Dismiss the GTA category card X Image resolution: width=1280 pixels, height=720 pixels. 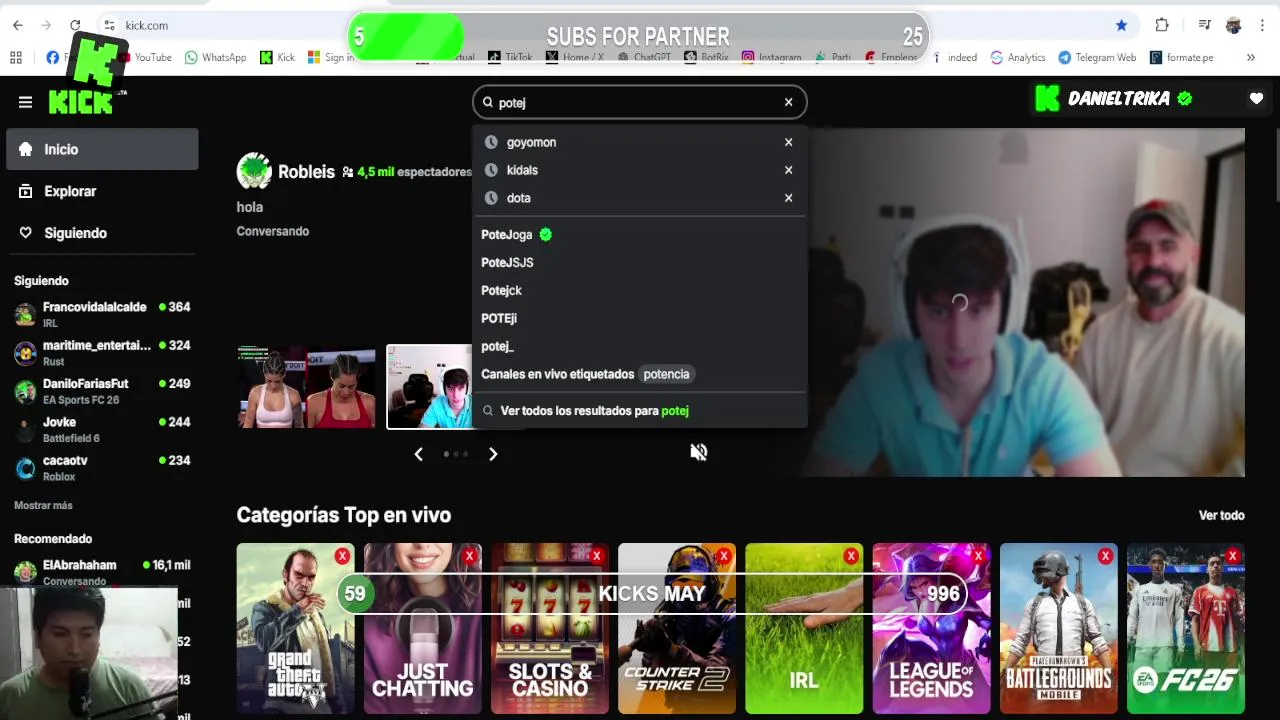[x=342, y=556]
